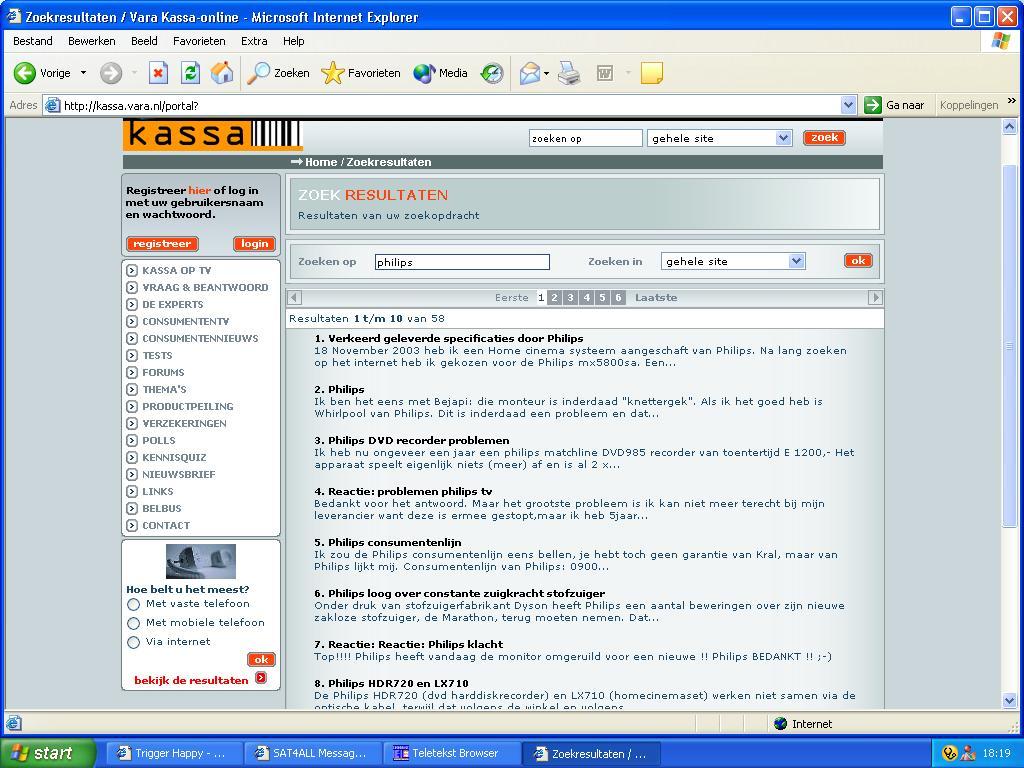Click the FORUMS bullet icon
The image size is (1024, 768).
point(132,372)
